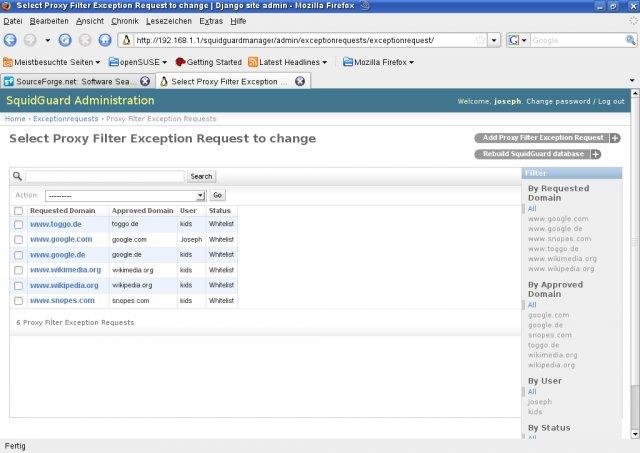Open the www.toggo.de request link
The height and width of the screenshot is (453, 640).
point(56,224)
